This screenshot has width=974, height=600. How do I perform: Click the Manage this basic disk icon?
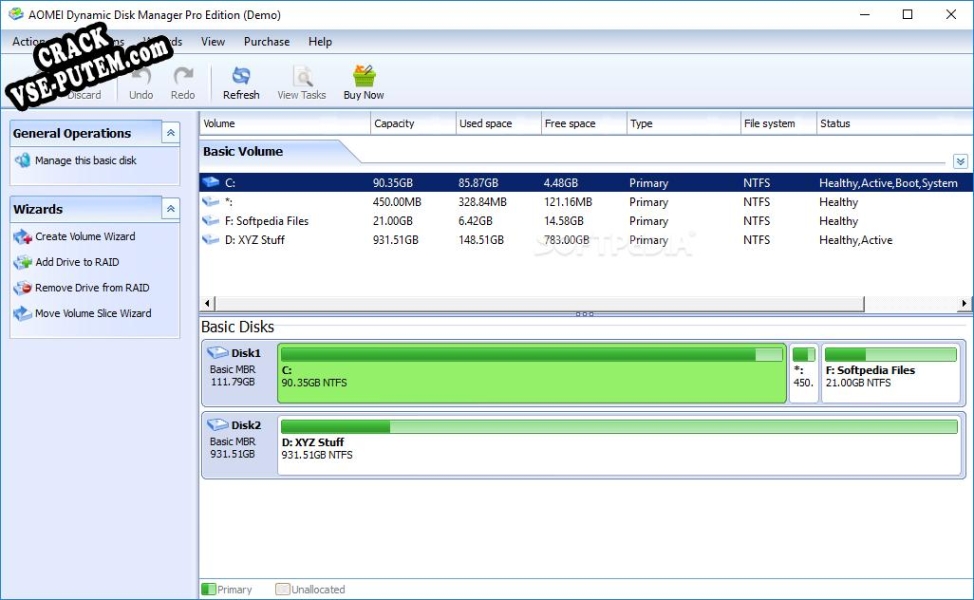pyautogui.click(x=22, y=160)
